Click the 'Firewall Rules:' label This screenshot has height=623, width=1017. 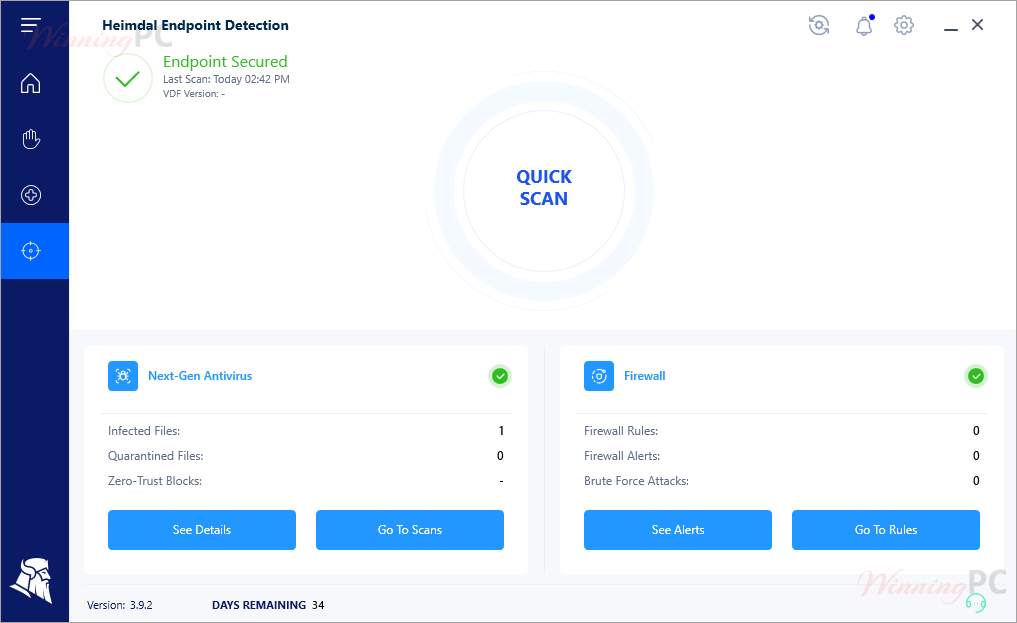[x=621, y=431]
